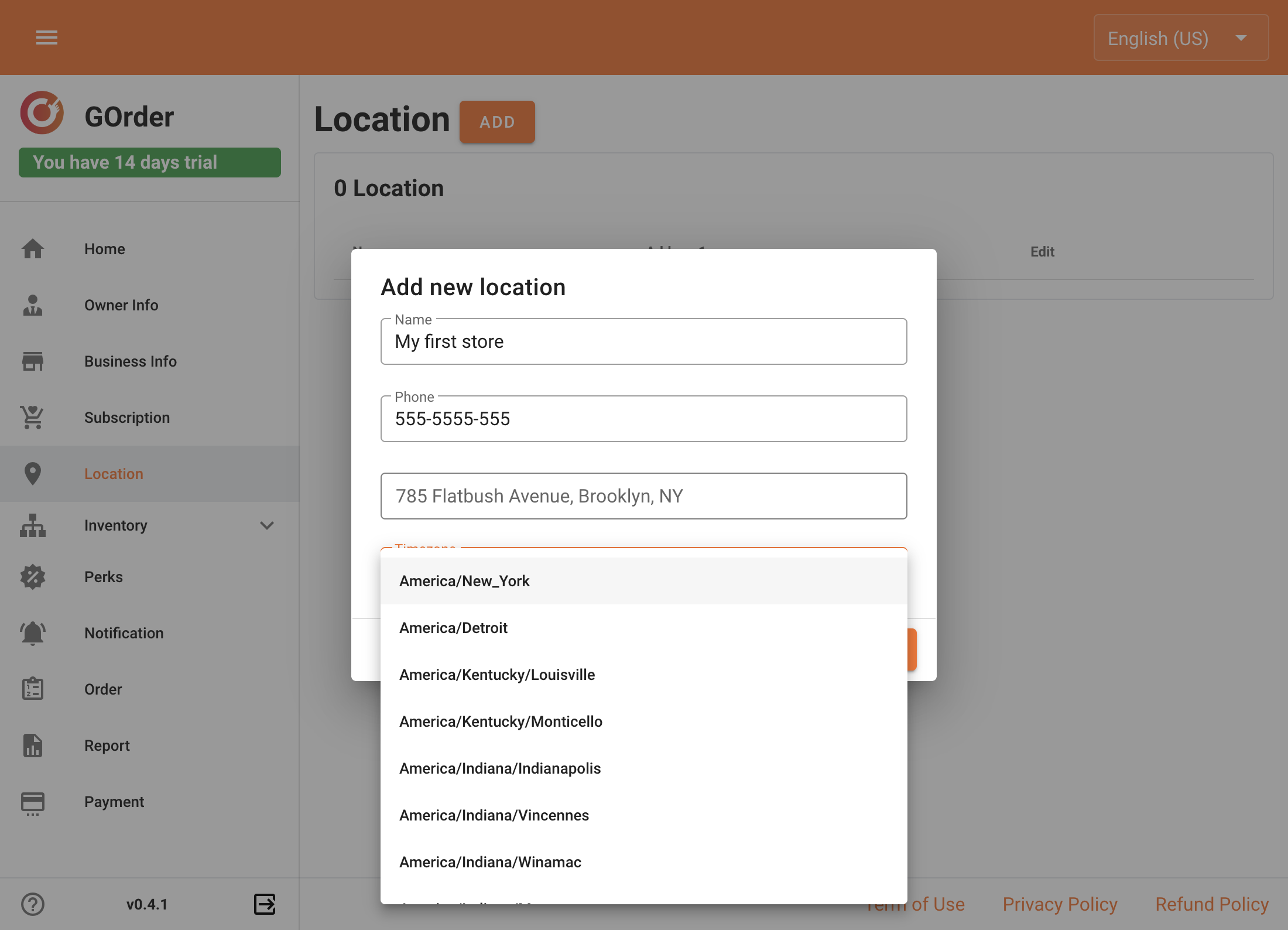Select America/Detroit timezone option
Viewport: 1288px width, 930px height.
click(x=644, y=628)
